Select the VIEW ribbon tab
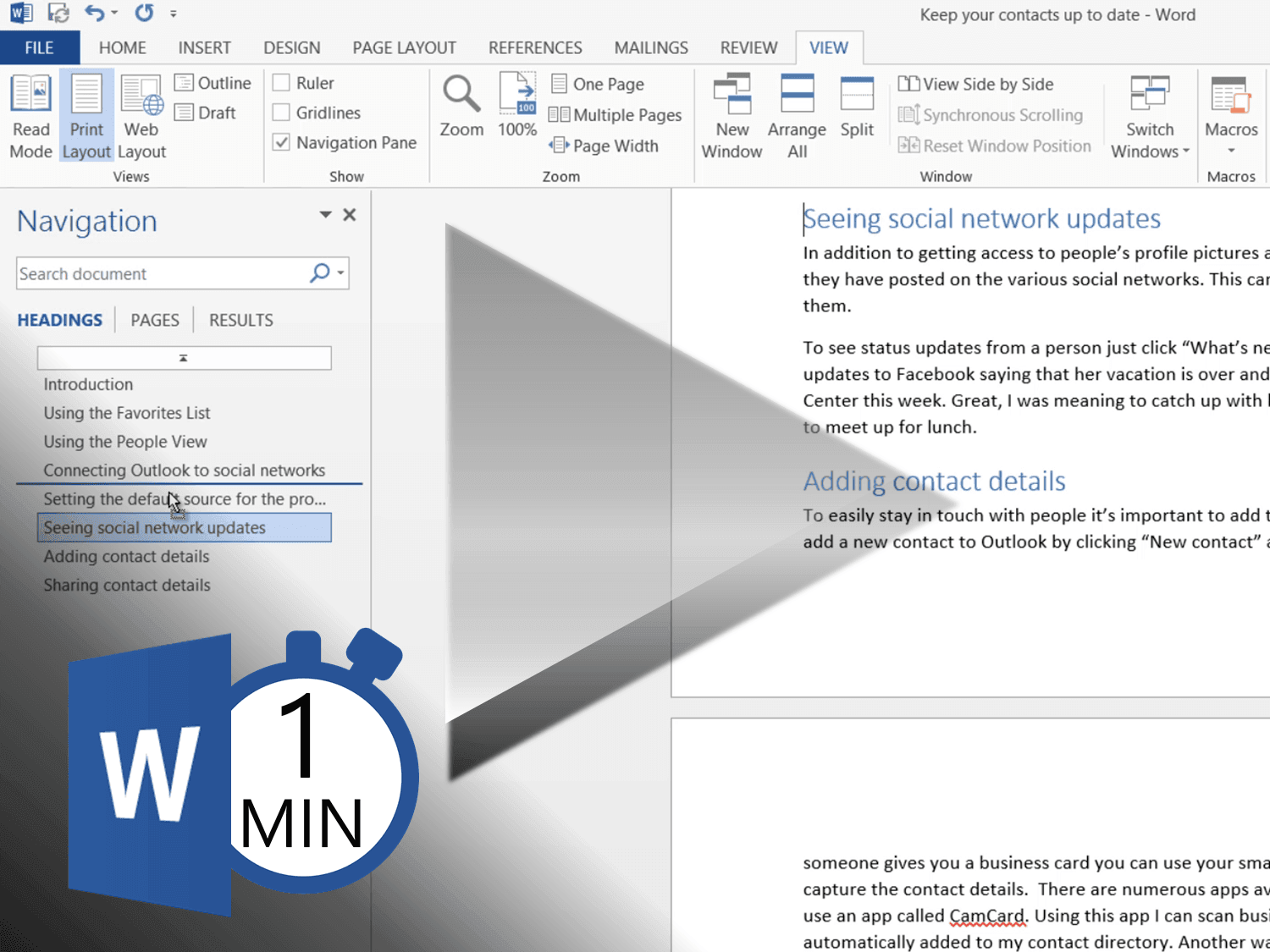Image resolution: width=1270 pixels, height=952 pixels. click(x=828, y=48)
